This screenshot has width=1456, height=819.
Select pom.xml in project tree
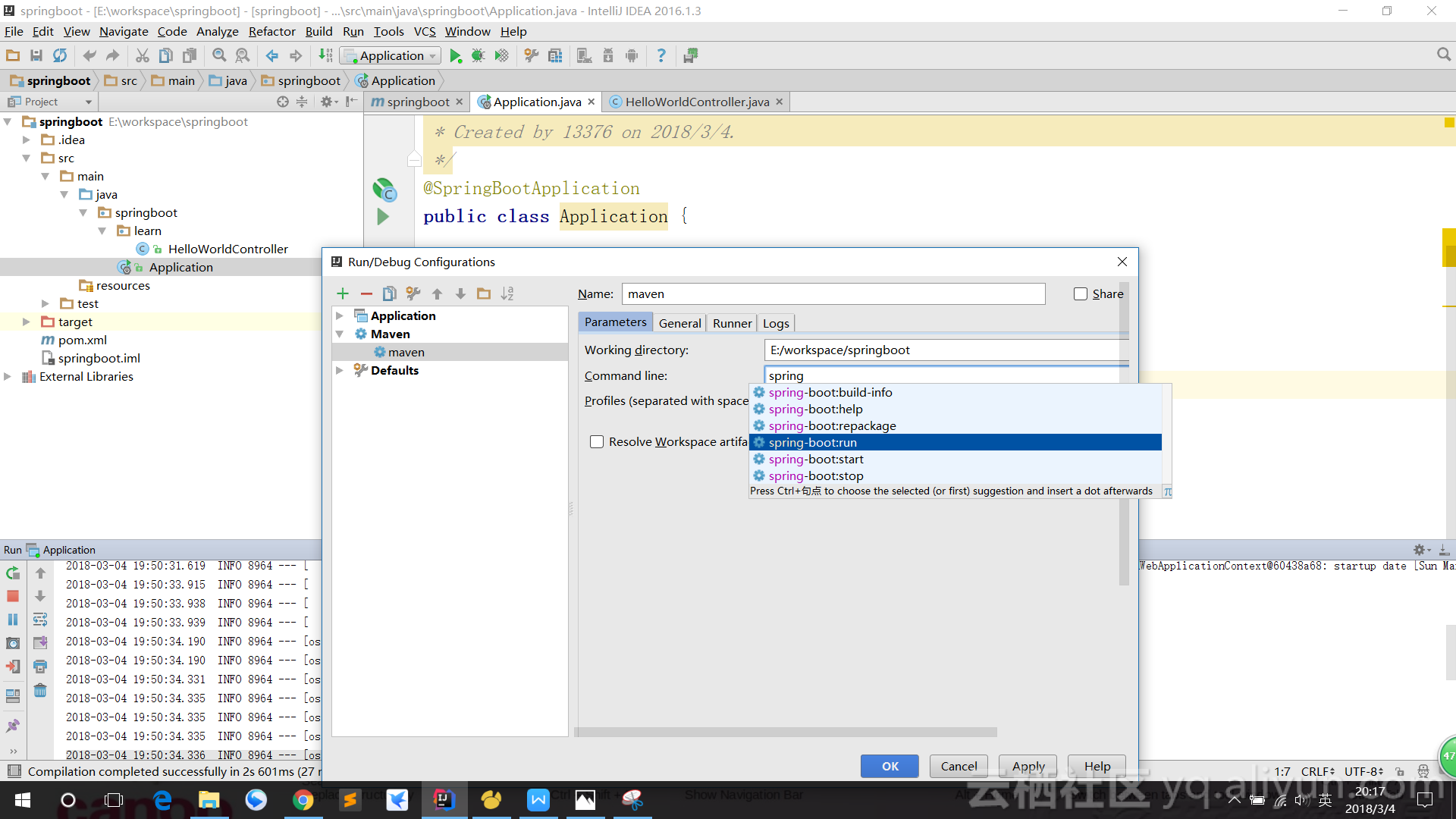point(82,340)
